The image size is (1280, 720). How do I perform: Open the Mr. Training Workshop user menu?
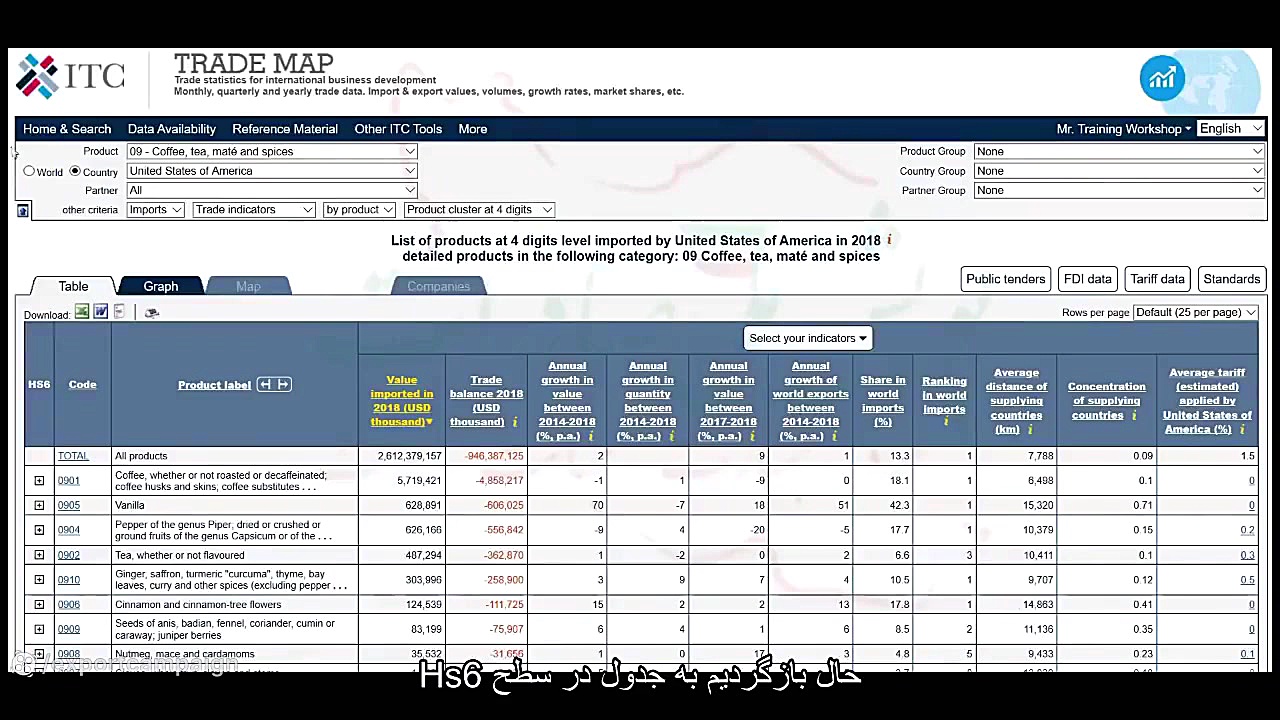[x=1124, y=129]
